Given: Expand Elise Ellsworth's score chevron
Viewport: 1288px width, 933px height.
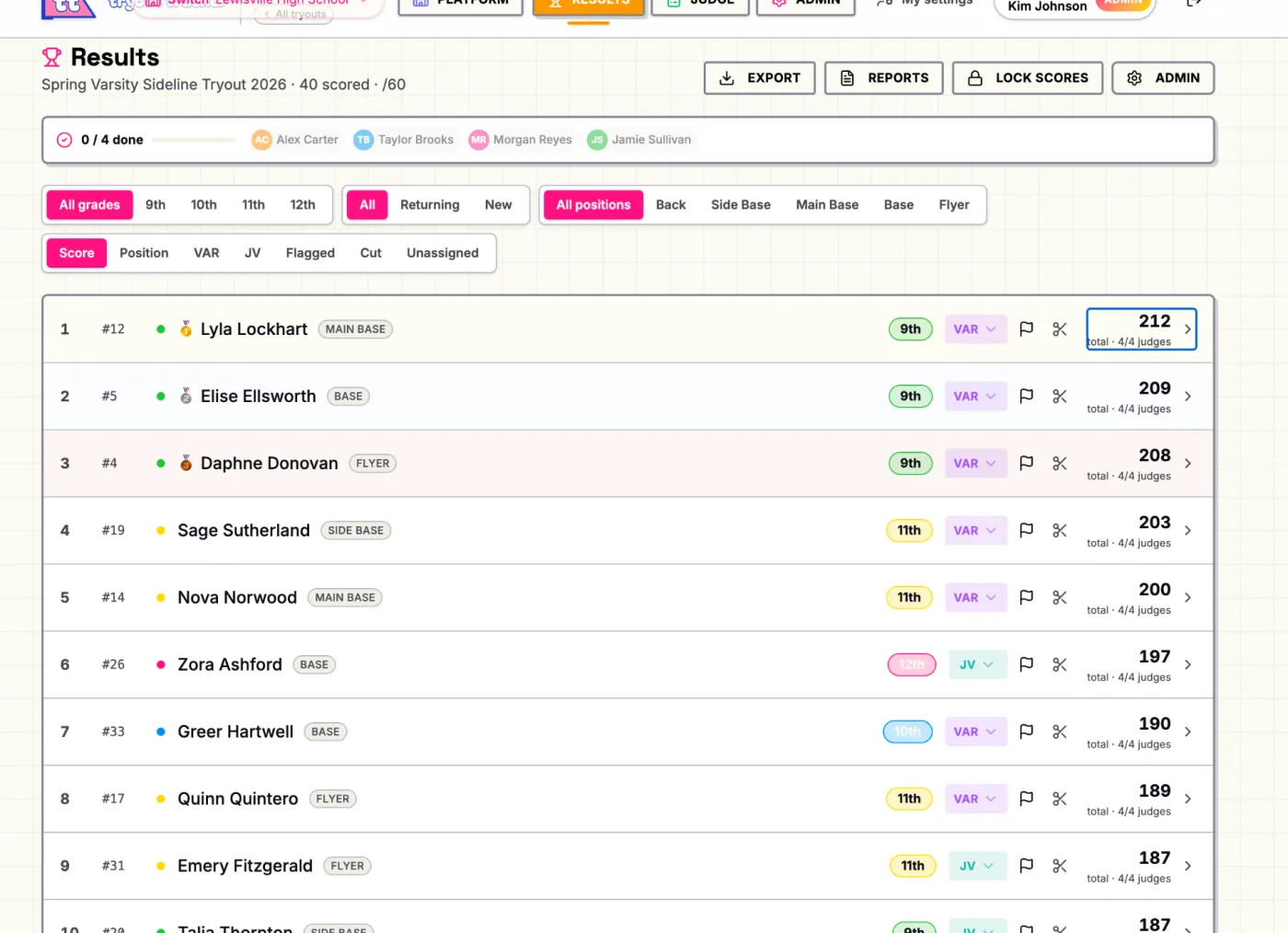Looking at the screenshot, I should 1188,397.
